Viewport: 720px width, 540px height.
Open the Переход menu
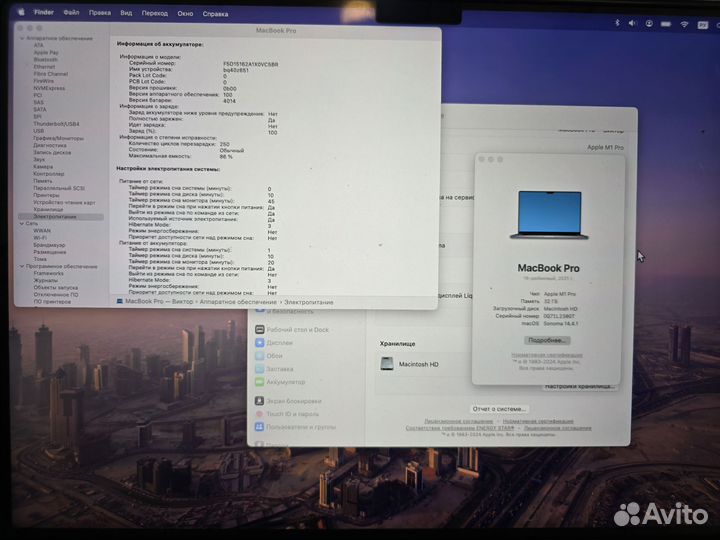pyautogui.click(x=155, y=13)
